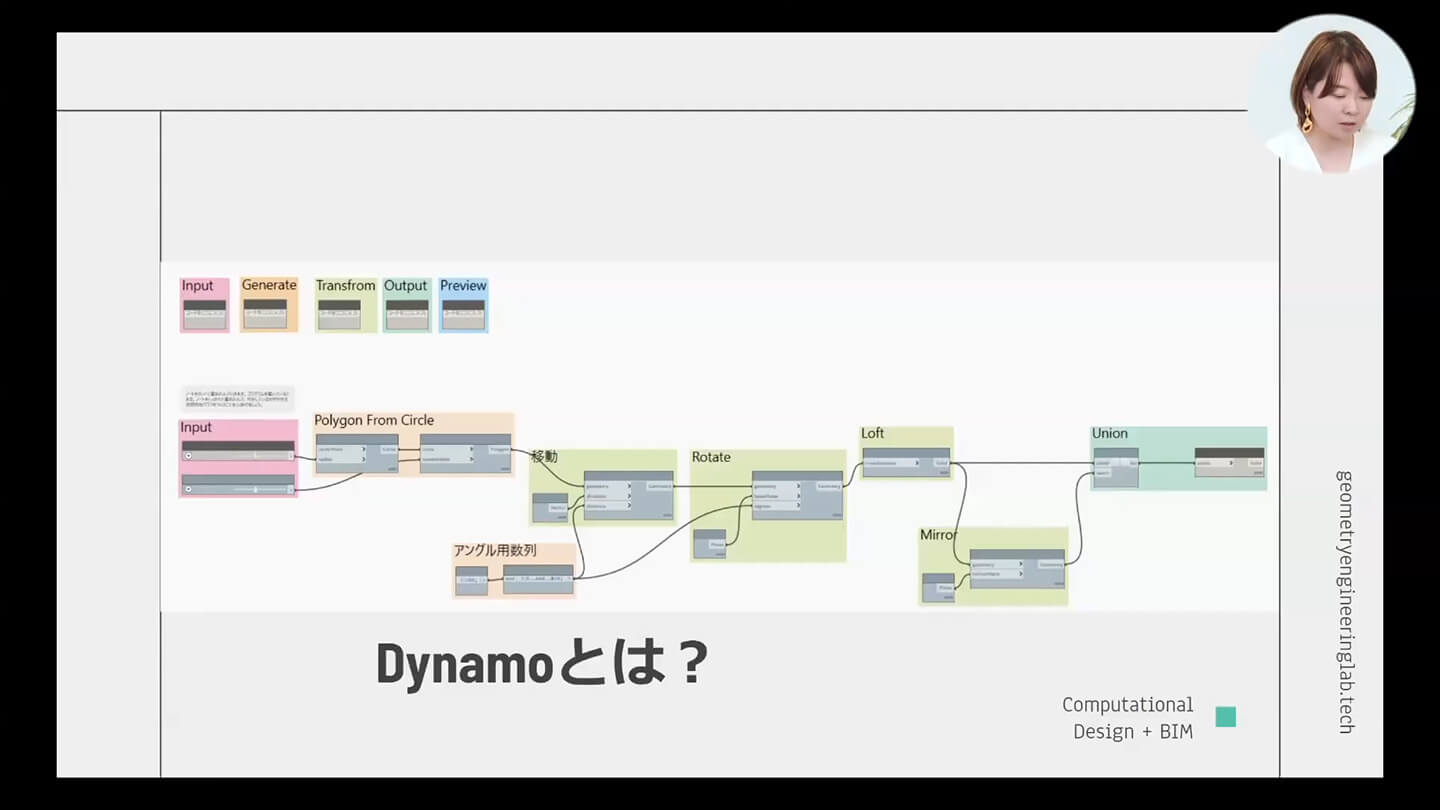
Task: Click the note node inside Input legend group
Action: point(205,314)
